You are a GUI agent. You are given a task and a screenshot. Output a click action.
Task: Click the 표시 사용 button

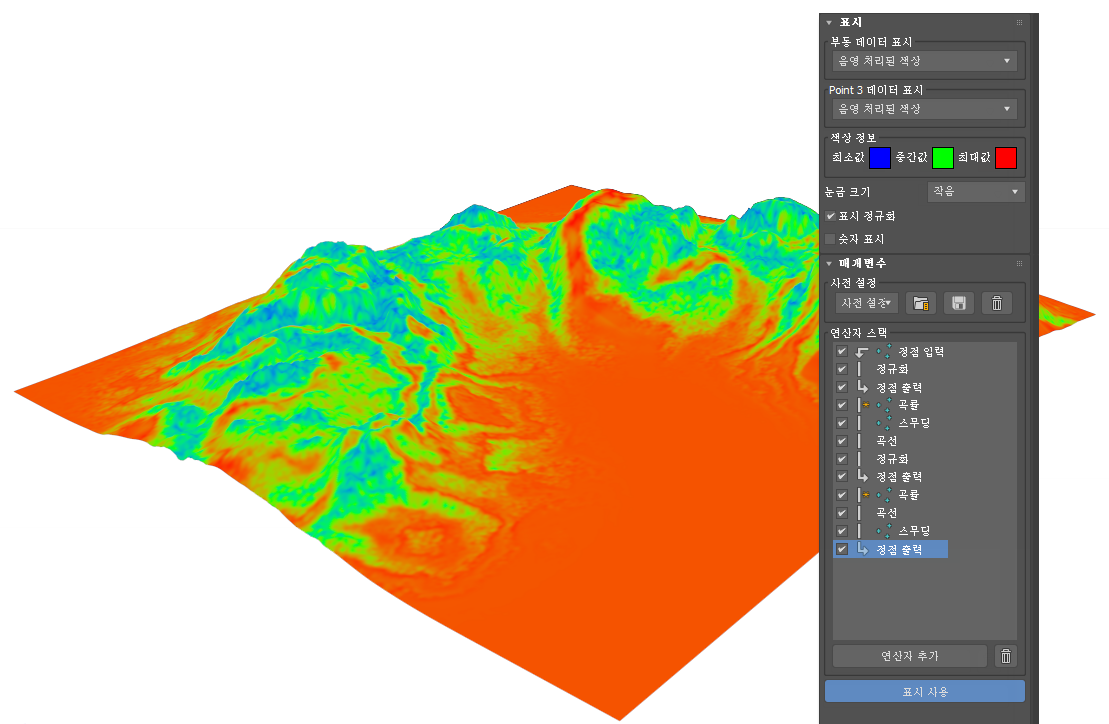(924, 691)
